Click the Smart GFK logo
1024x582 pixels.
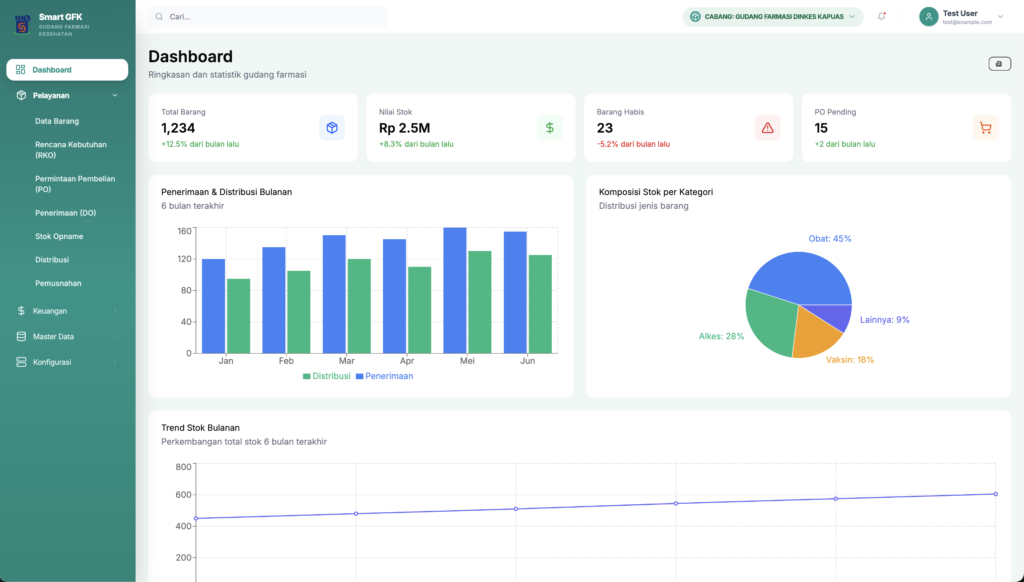click(x=22, y=24)
